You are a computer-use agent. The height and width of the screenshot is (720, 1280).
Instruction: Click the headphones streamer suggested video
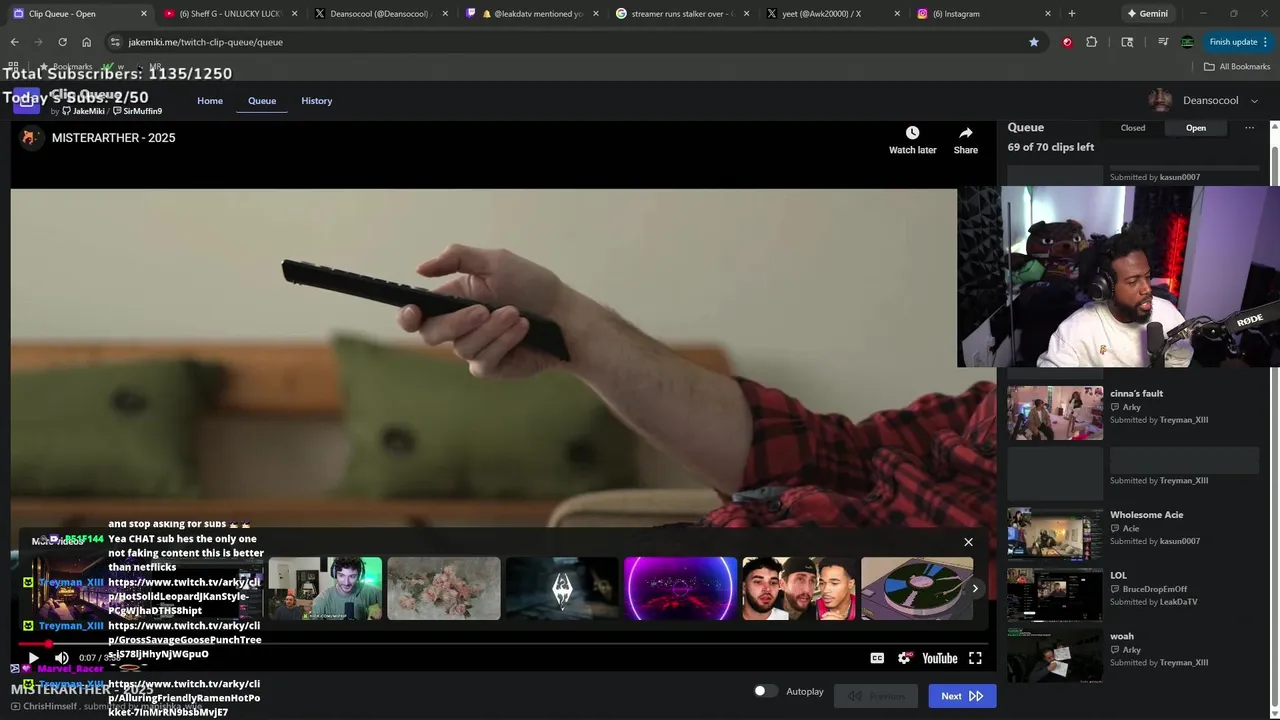325,588
